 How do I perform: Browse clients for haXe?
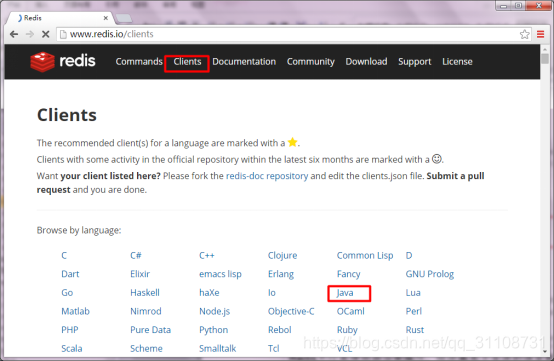click(209, 293)
